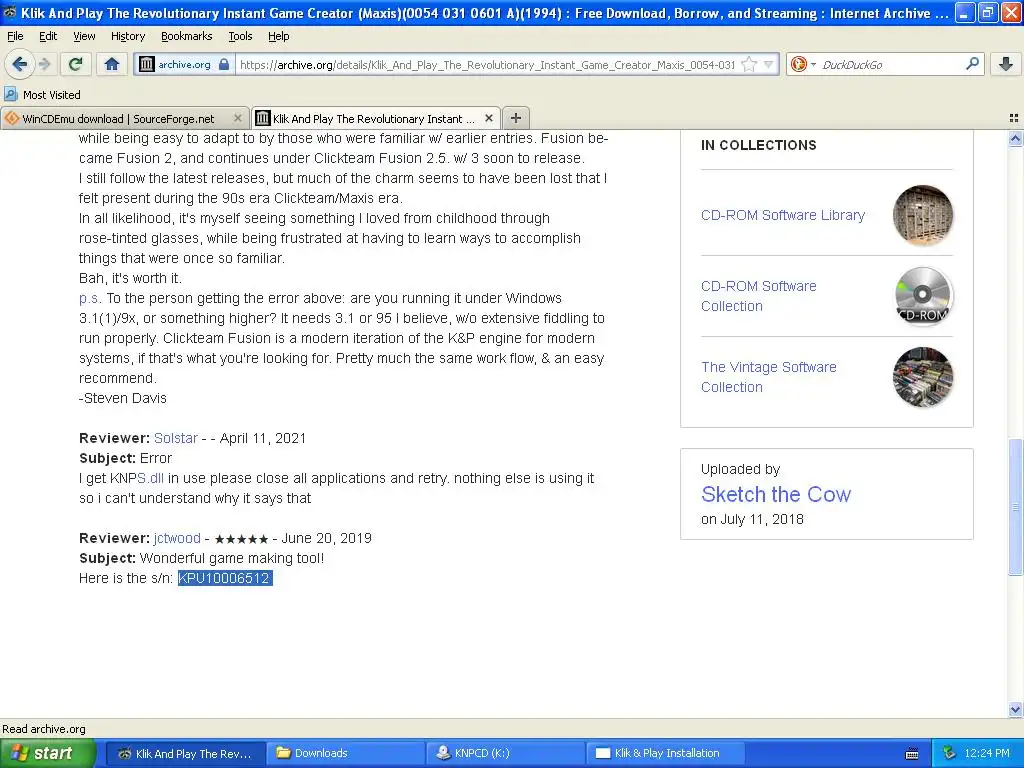Open uploader Sketch the Cow profile
Screen dimensions: 1024x768
coord(776,494)
